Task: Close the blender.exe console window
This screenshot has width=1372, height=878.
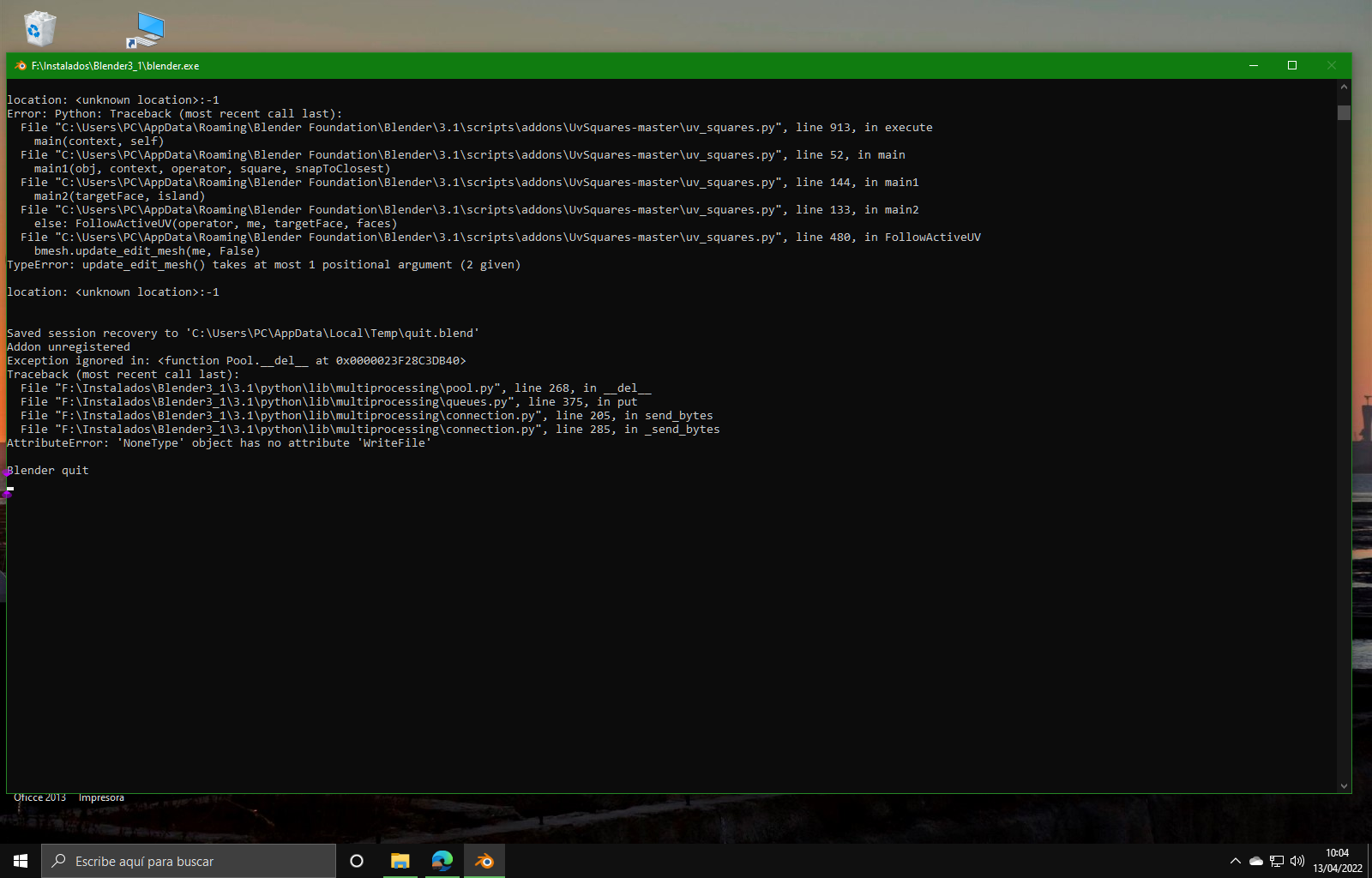Action: point(1332,66)
